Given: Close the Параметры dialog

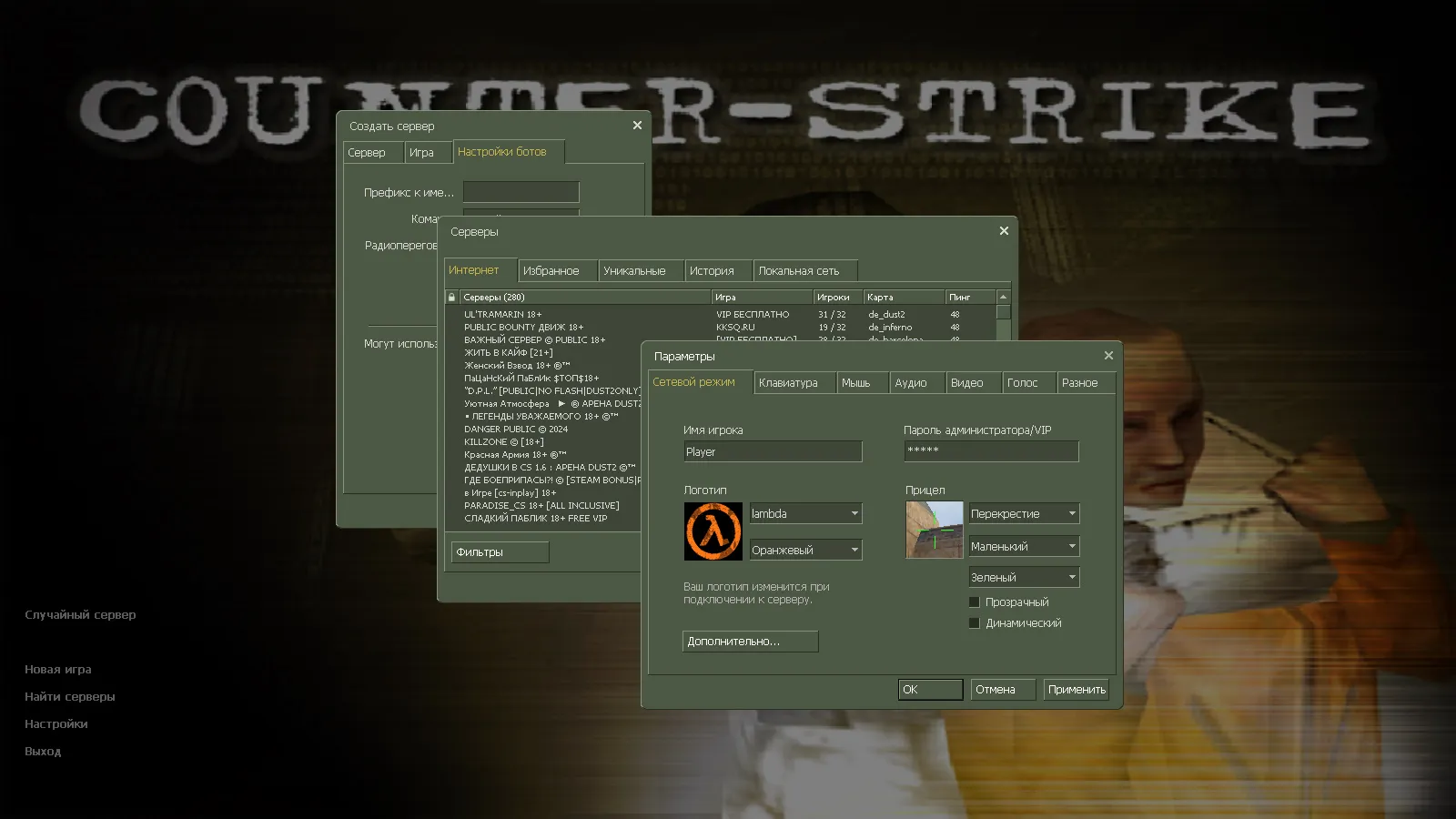Looking at the screenshot, I should click(1108, 356).
